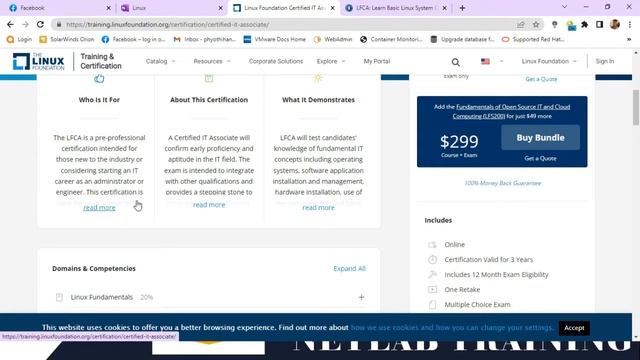Open the Gmail Inbox bookmark
The image size is (640, 360).
(x=205, y=39)
